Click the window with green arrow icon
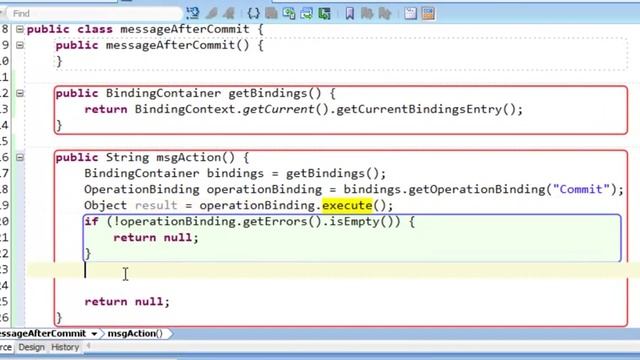The image size is (640, 360). pyautogui.click(x=307, y=13)
